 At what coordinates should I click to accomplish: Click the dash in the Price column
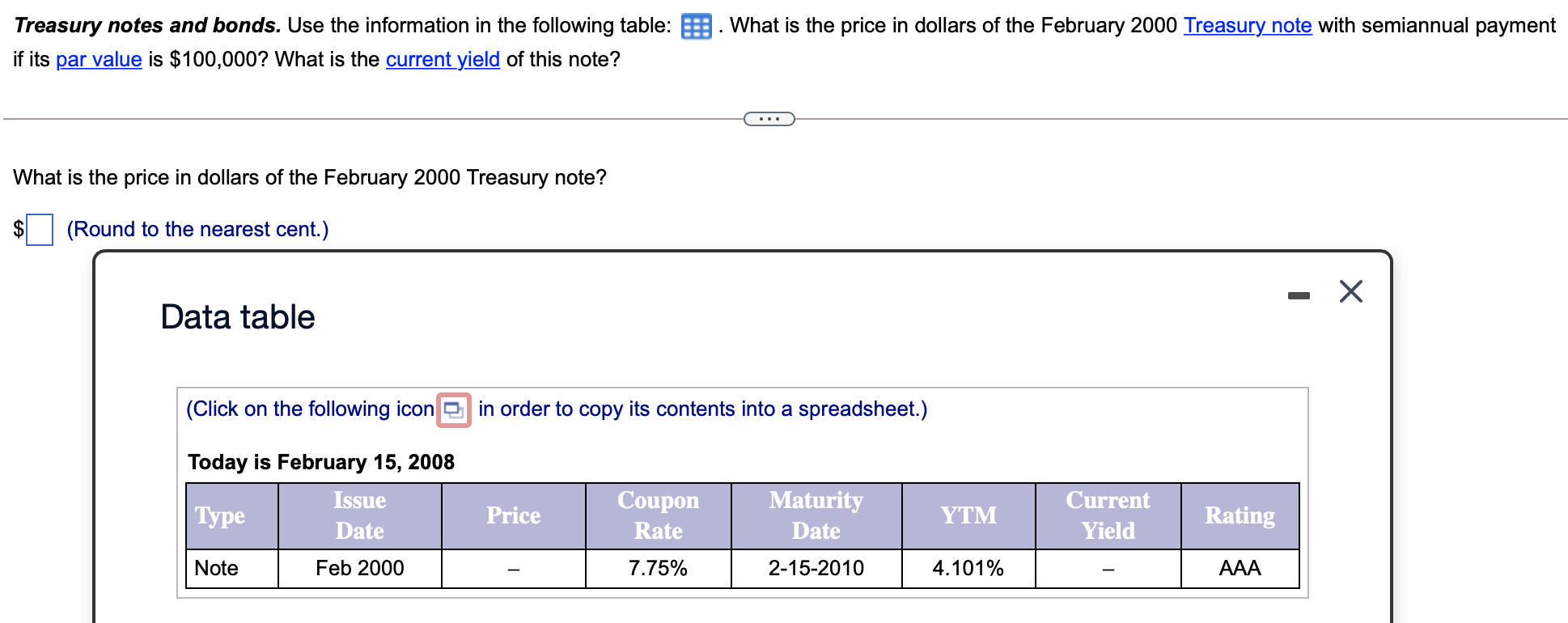513,568
